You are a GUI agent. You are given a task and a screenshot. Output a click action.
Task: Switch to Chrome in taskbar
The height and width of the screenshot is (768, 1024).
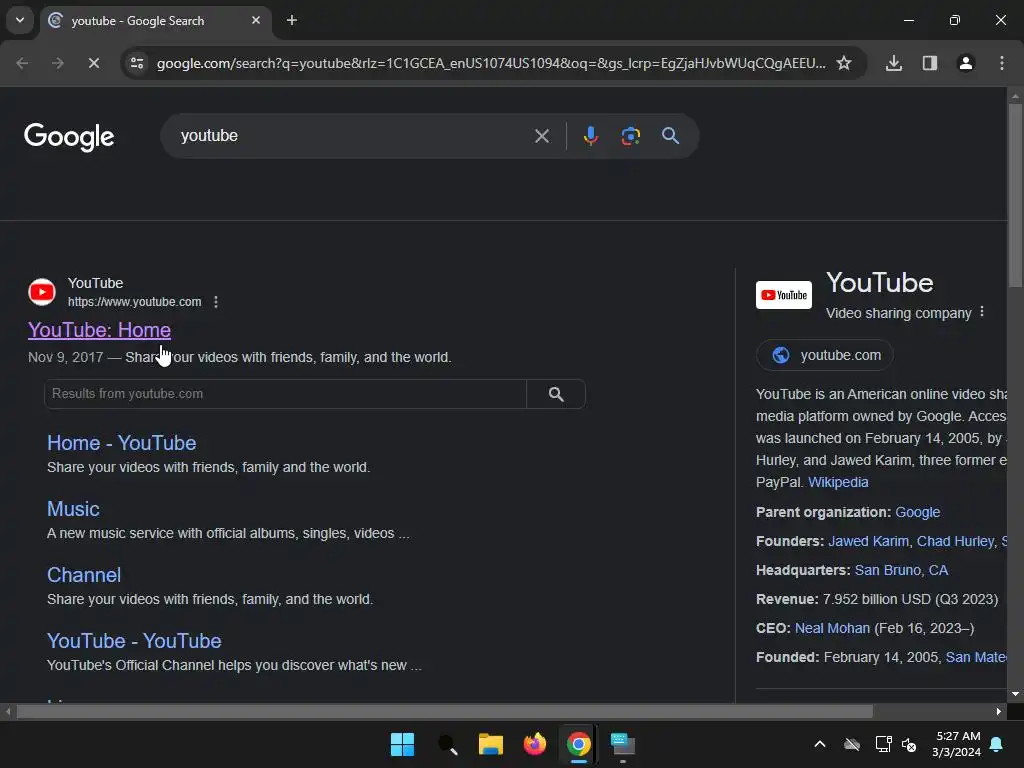(578, 744)
